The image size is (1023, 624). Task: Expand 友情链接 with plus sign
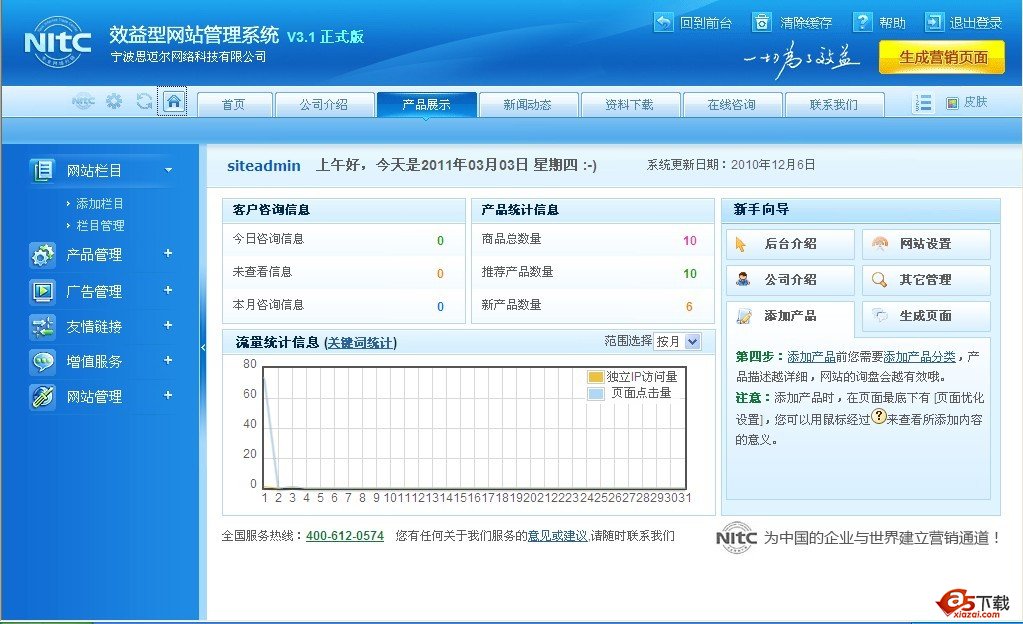(x=168, y=325)
